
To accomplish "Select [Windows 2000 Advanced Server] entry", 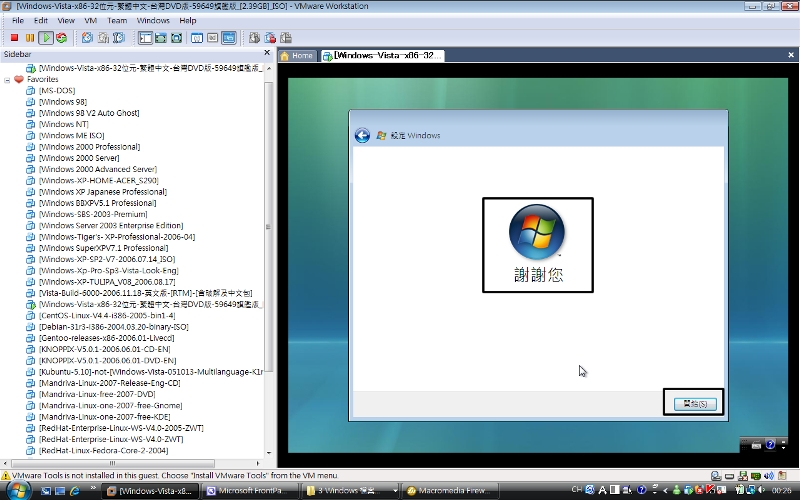I will pos(98,169).
